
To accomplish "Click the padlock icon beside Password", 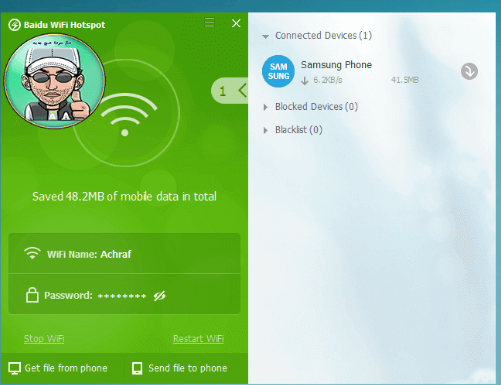I will pyautogui.click(x=32, y=295).
